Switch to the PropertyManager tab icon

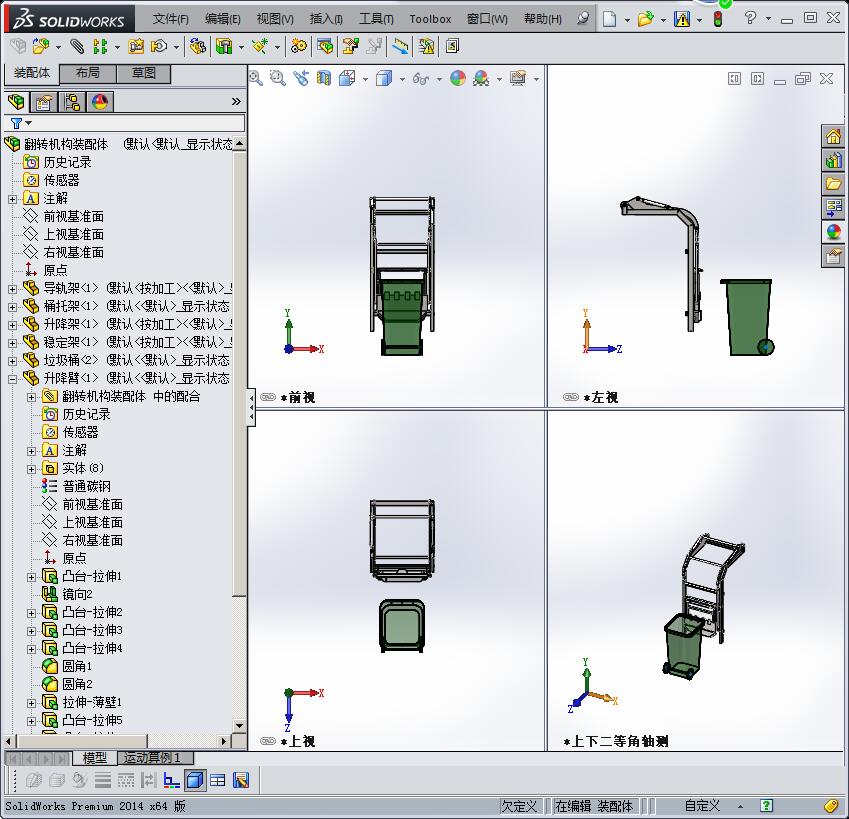point(44,102)
